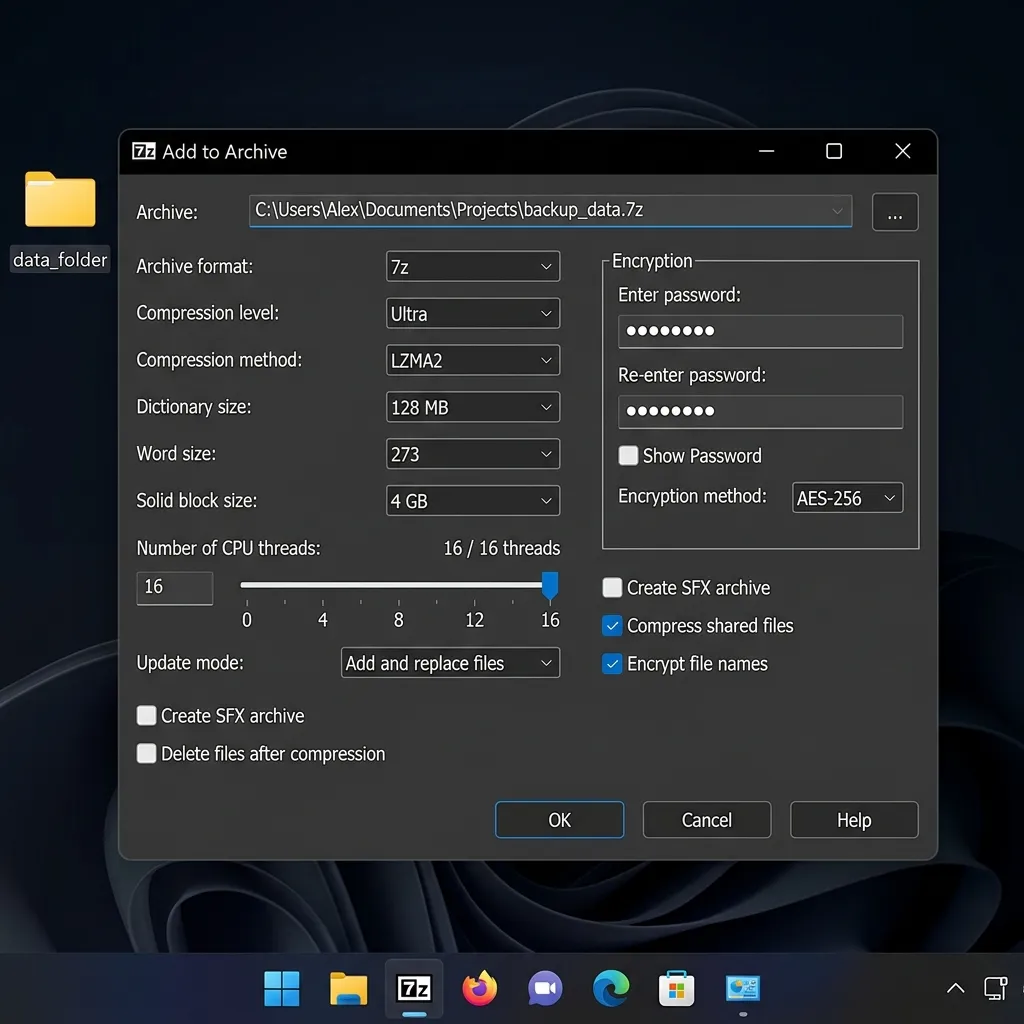
Task: Click the slider track at the 4 mark
Action: pos(323,585)
